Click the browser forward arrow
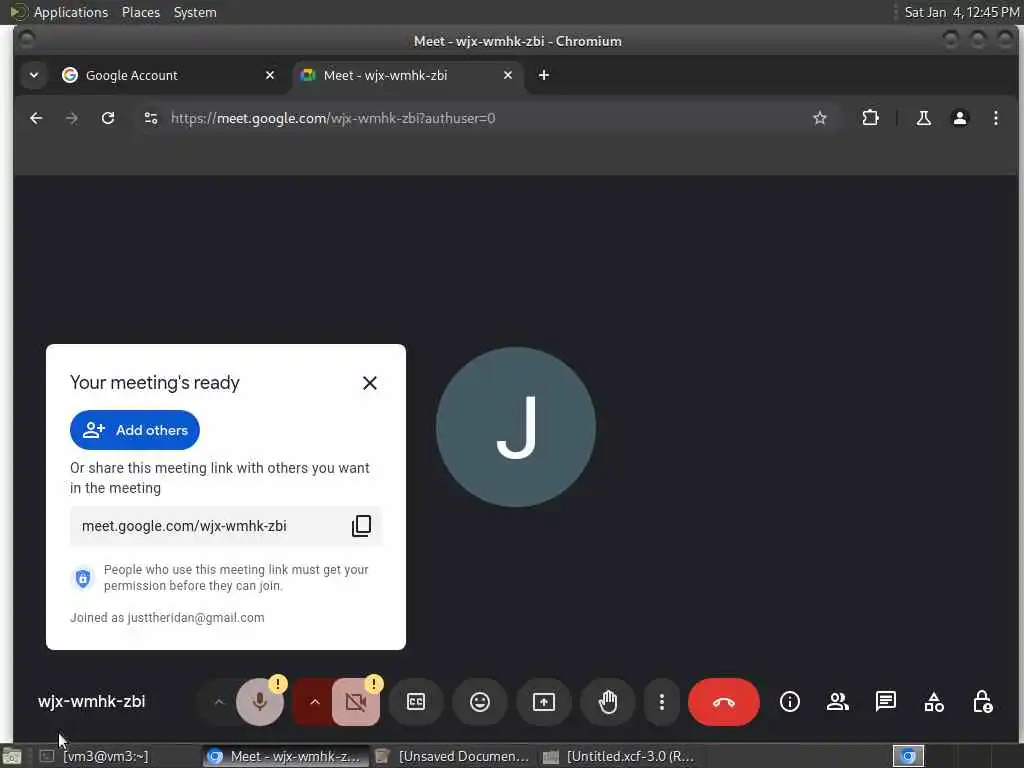 (x=72, y=118)
